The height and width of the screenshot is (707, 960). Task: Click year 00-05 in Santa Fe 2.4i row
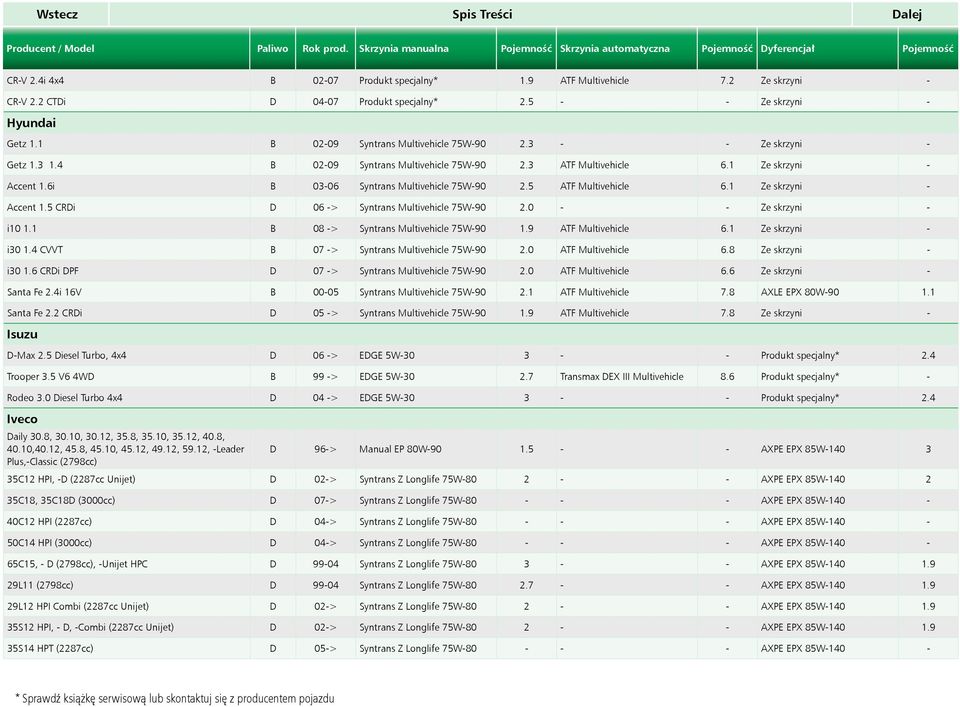point(325,292)
